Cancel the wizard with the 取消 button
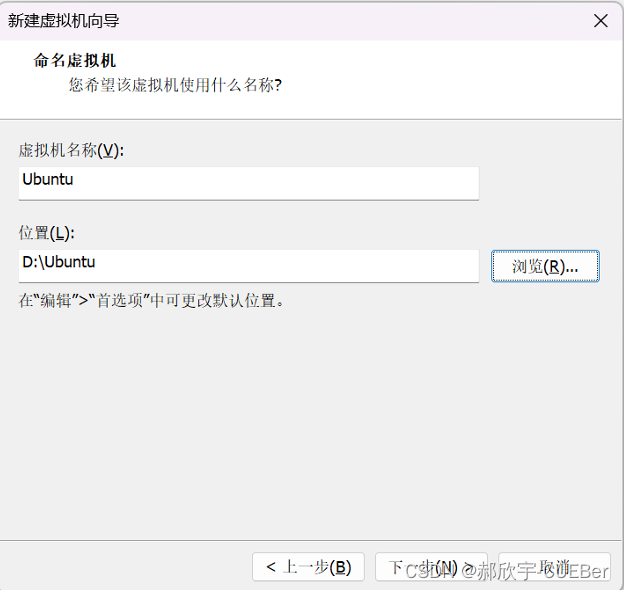The image size is (624, 590). 554,567
